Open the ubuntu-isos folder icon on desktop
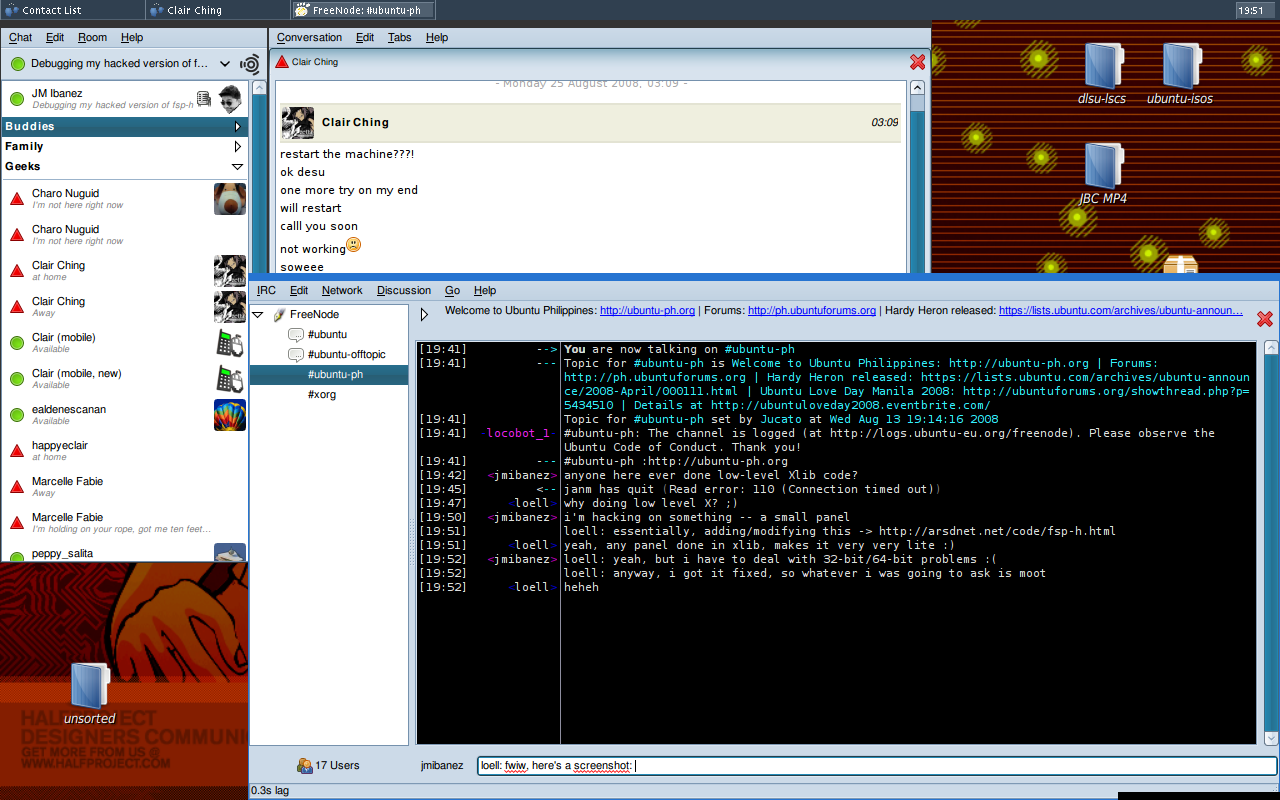This screenshot has width=1280, height=800. [1181, 66]
